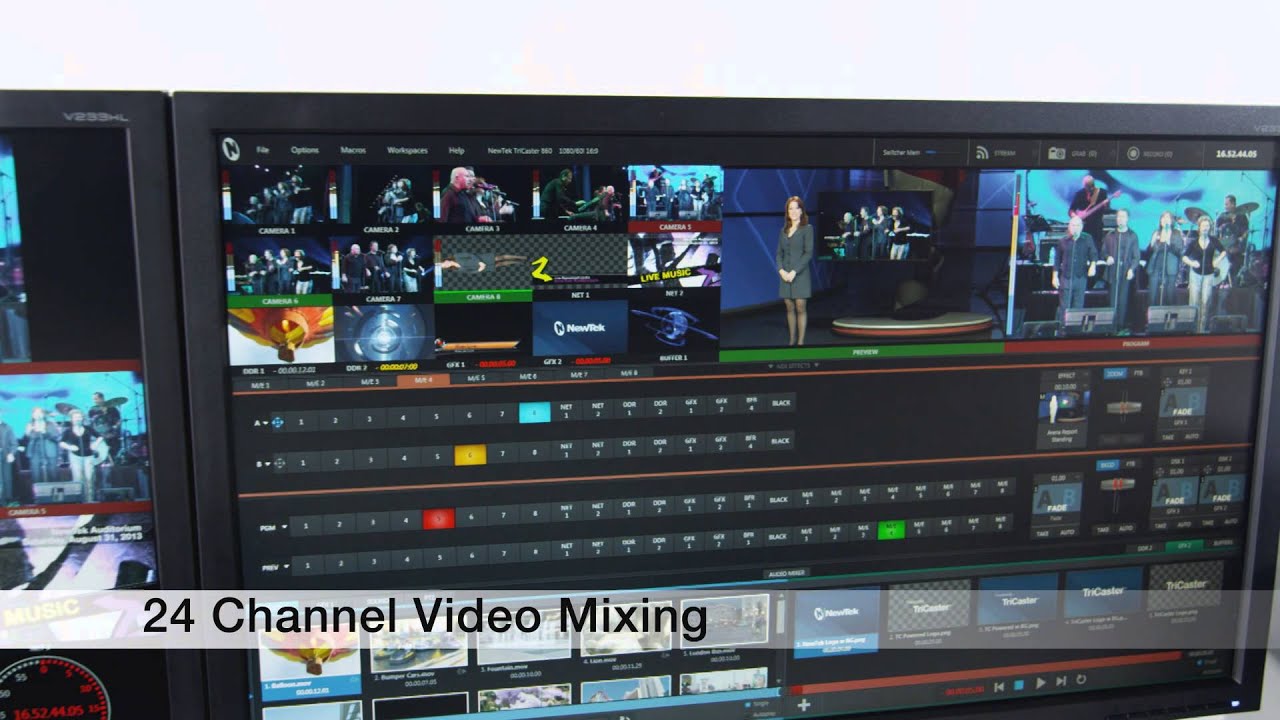
Task: Open the PREV row dropdown arrow
Action: 286,567
